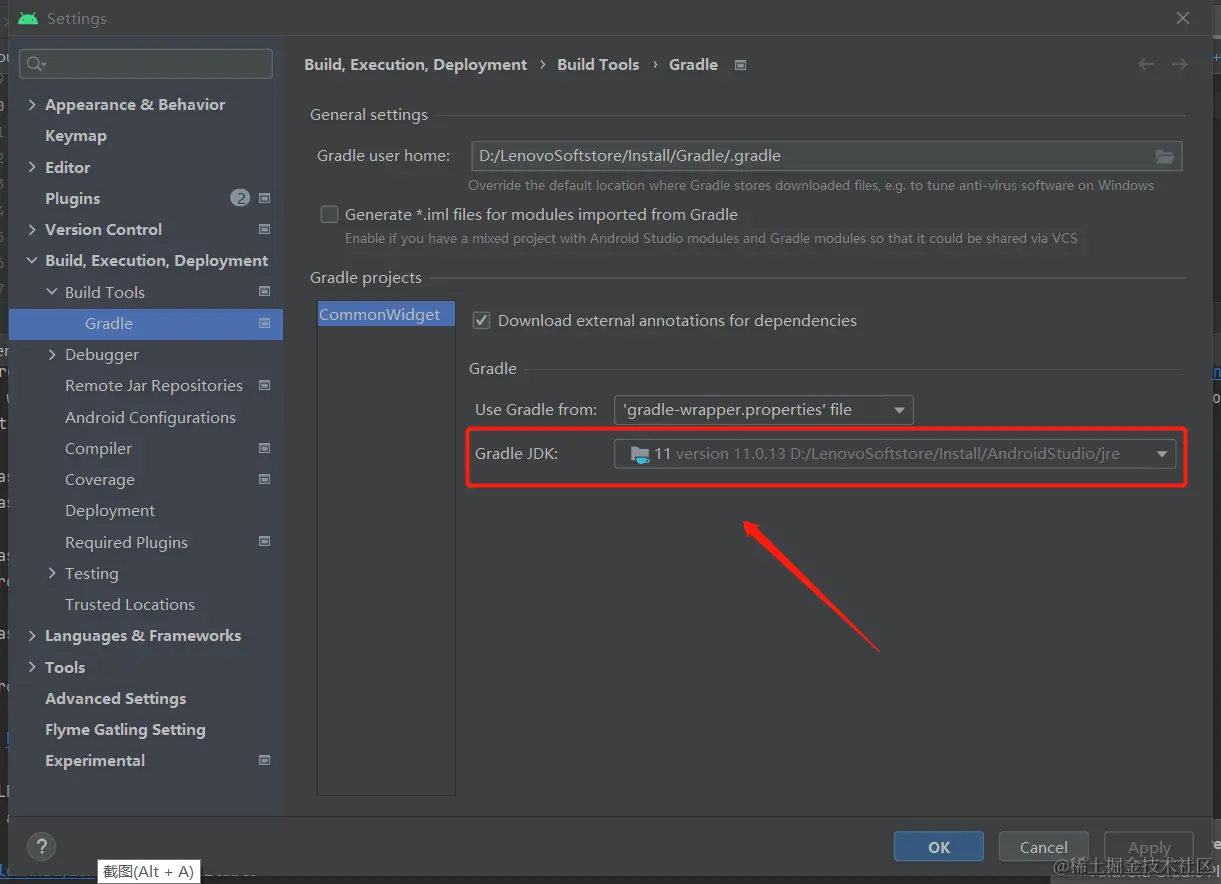Screen dimensions: 1221x884
Task: Click the project-level icon in Required Plugins row
Action: coord(265,542)
